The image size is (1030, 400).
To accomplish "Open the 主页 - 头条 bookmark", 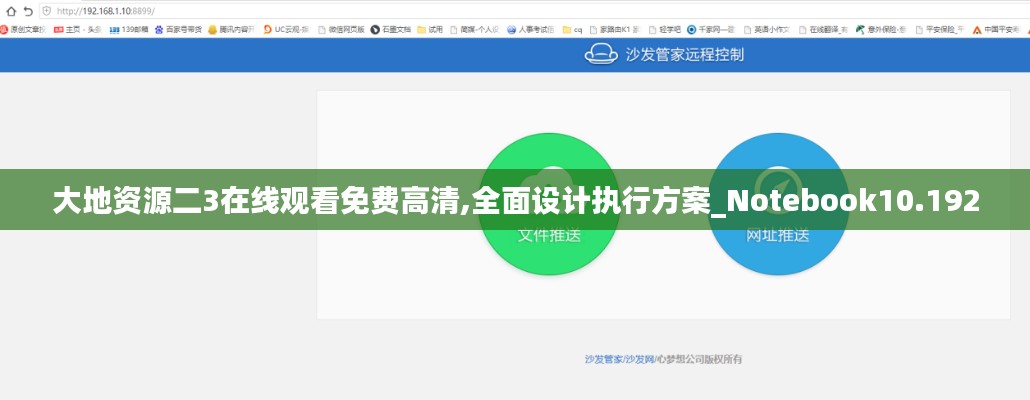I will 77,30.
